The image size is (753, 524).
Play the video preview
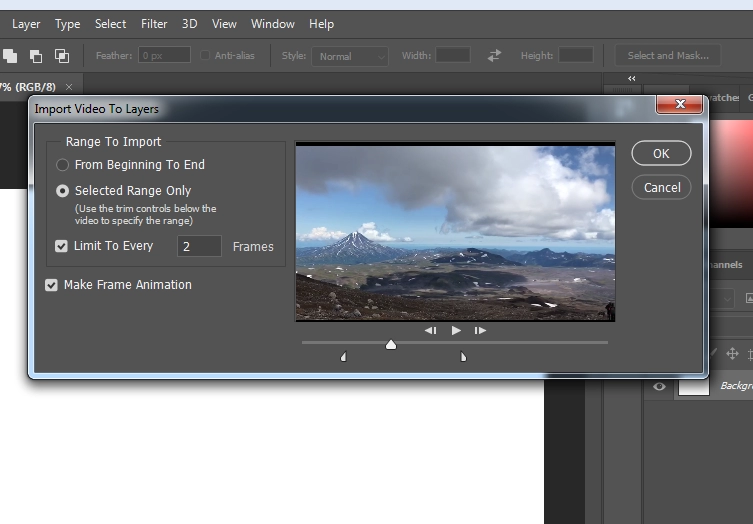click(x=456, y=330)
